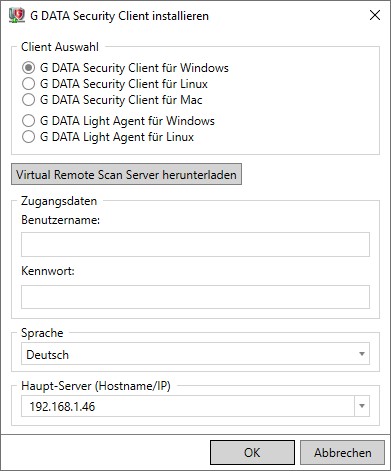Close the install dialog window
Viewport: 391px width, 471px height.
375,15
